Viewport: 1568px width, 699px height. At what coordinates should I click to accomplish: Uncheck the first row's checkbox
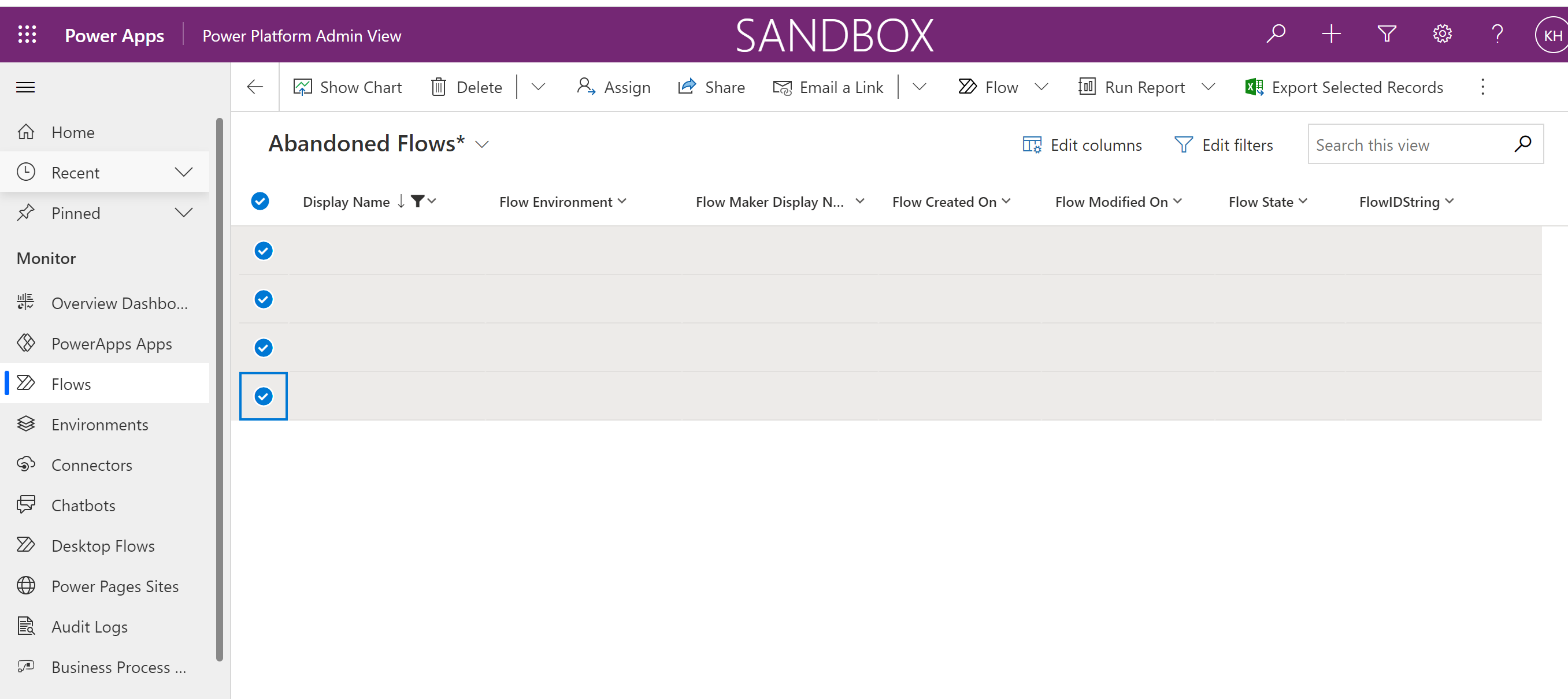(264, 251)
